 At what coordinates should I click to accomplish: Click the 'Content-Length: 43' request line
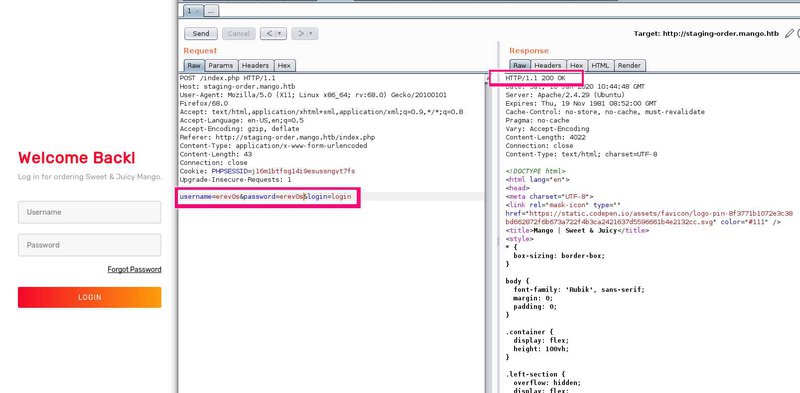(216, 154)
